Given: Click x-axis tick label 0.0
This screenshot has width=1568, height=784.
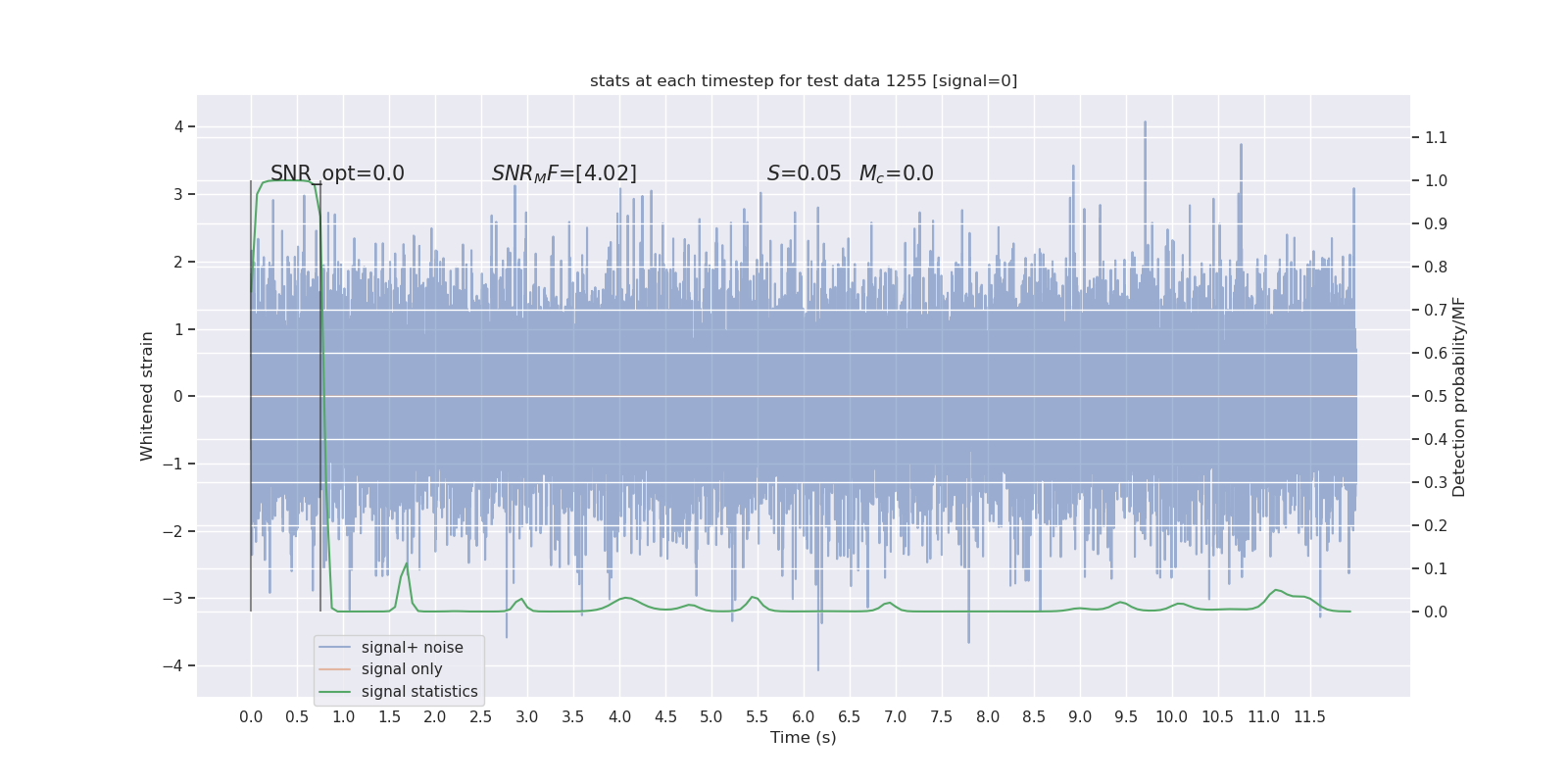Looking at the screenshot, I should 251,717.
